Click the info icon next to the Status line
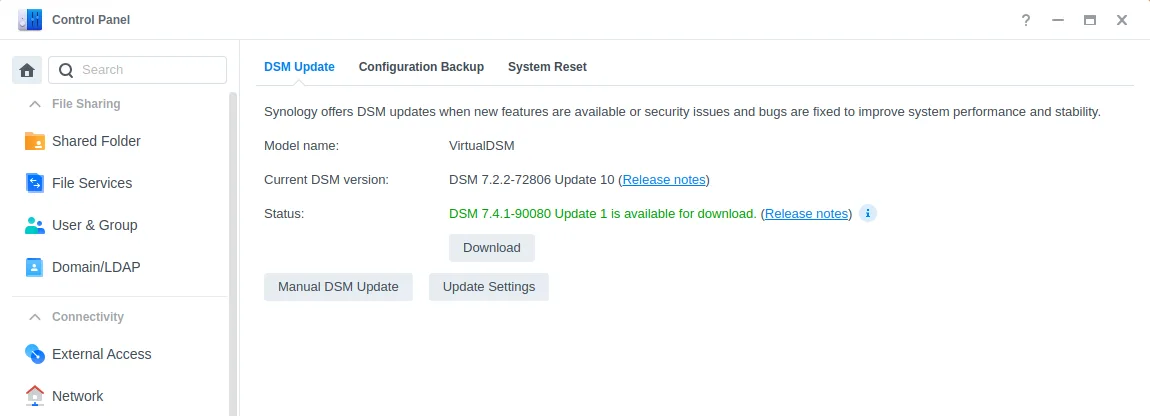The height and width of the screenshot is (416, 1150). pos(868,214)
